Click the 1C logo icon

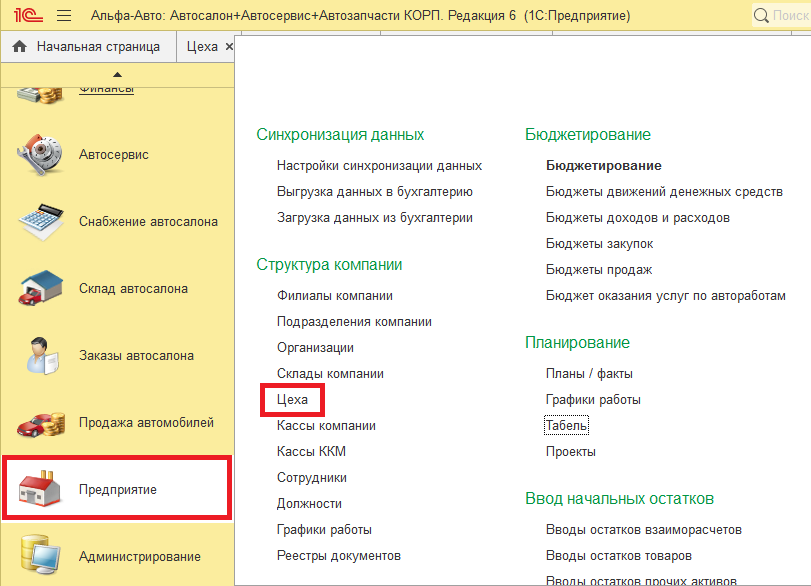tap(28, 15)
